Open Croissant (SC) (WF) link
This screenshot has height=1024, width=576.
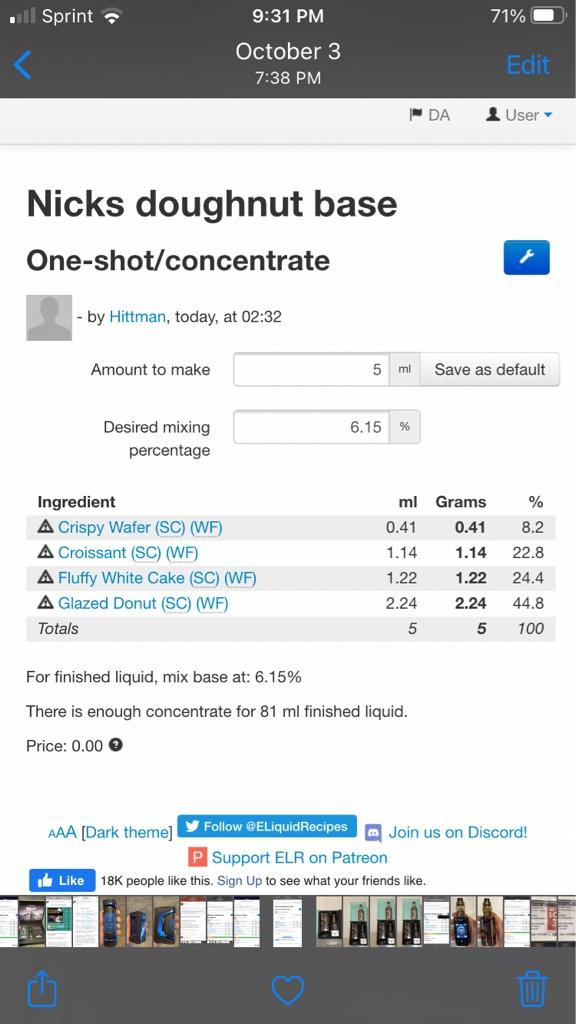click(x=128, y=552)
